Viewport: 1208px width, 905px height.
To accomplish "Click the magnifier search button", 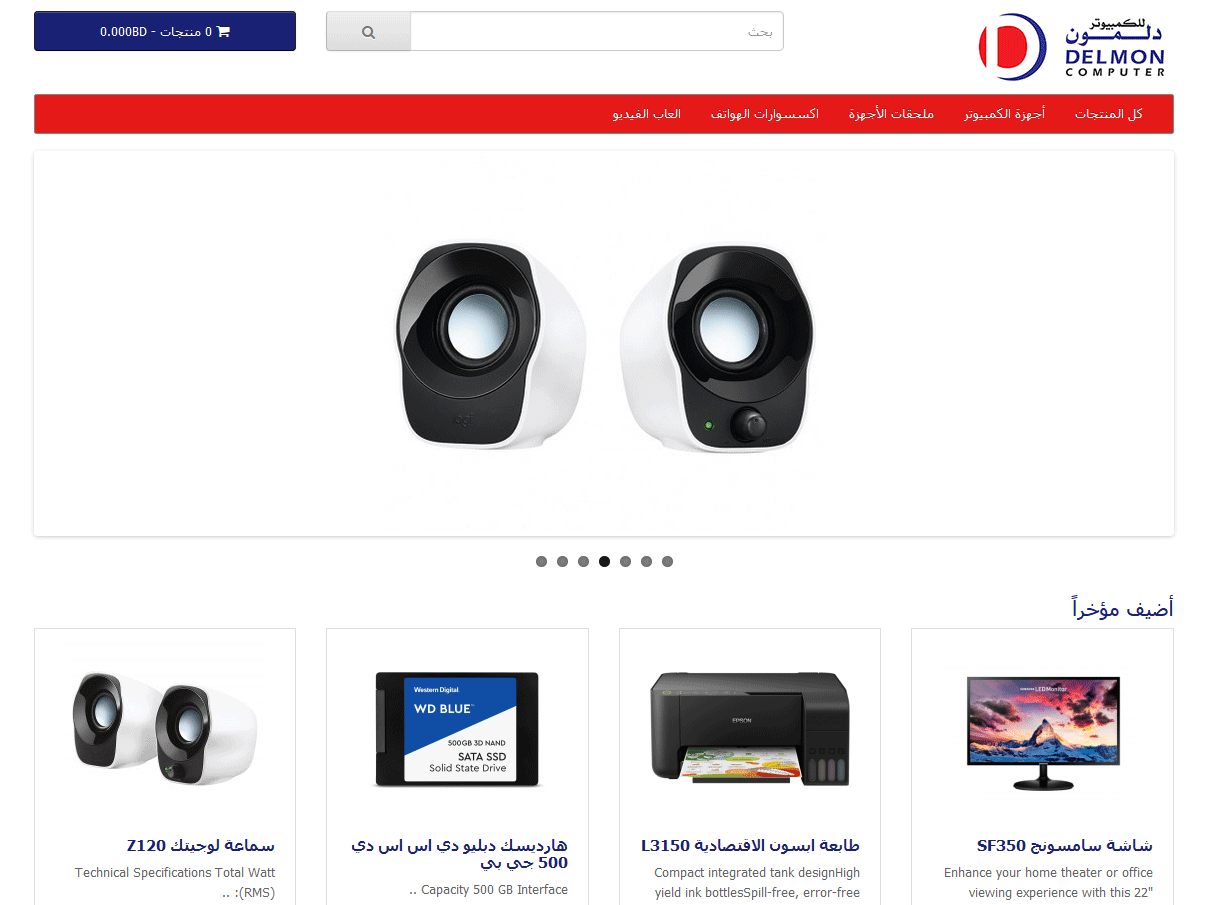I will tap(368, 31).
